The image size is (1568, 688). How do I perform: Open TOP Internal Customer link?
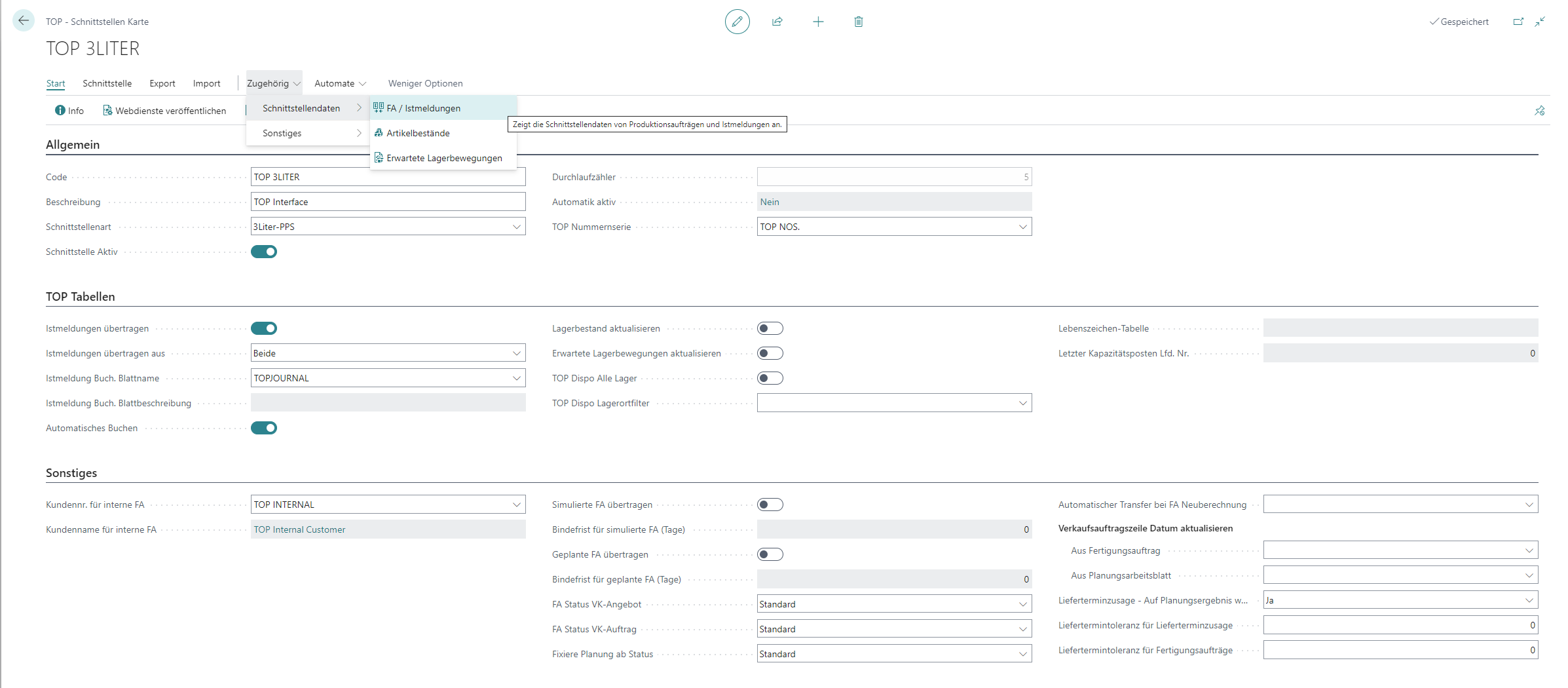coord(299,529)
